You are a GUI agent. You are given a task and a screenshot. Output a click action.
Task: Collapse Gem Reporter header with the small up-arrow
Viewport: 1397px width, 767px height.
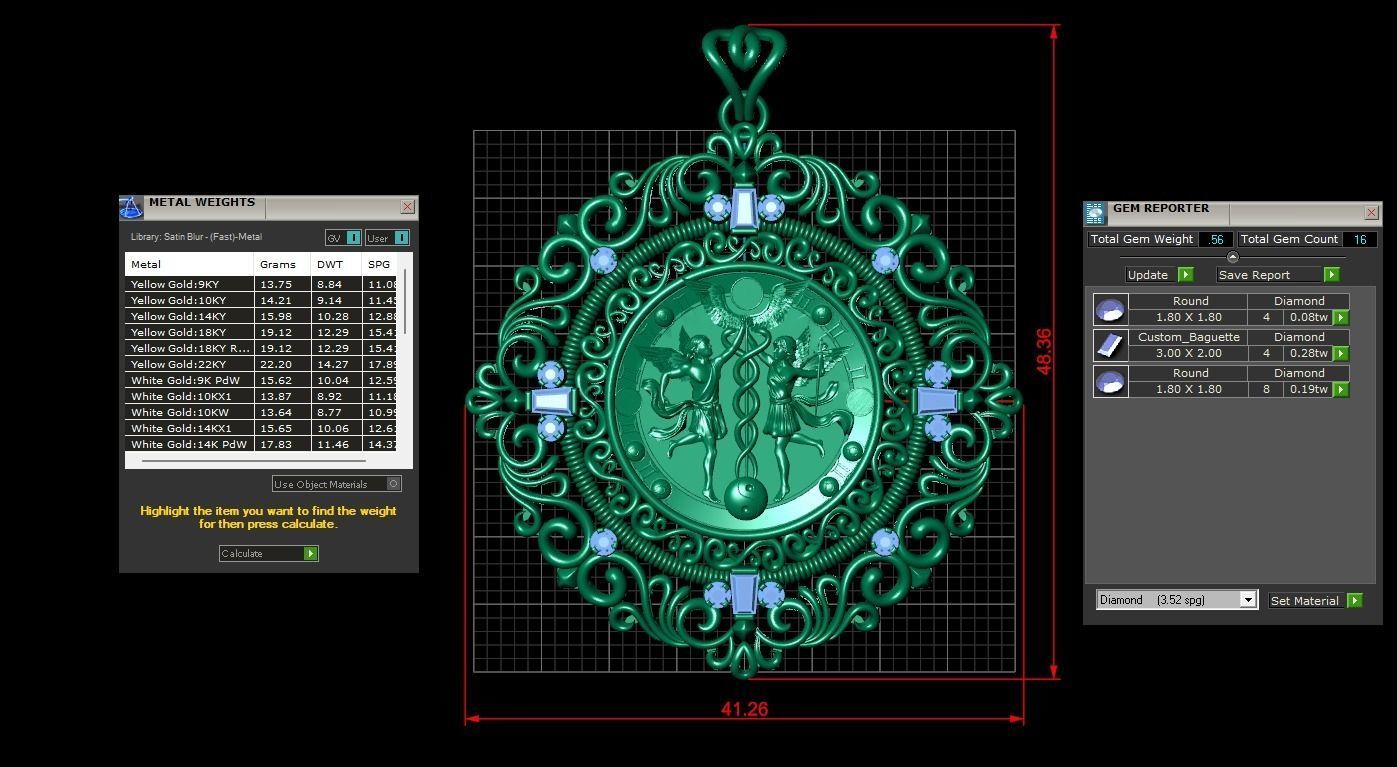[x=1232, y=257]
